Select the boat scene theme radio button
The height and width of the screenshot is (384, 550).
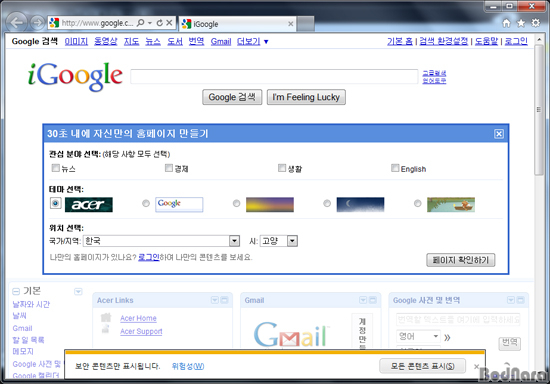(417, 203)
